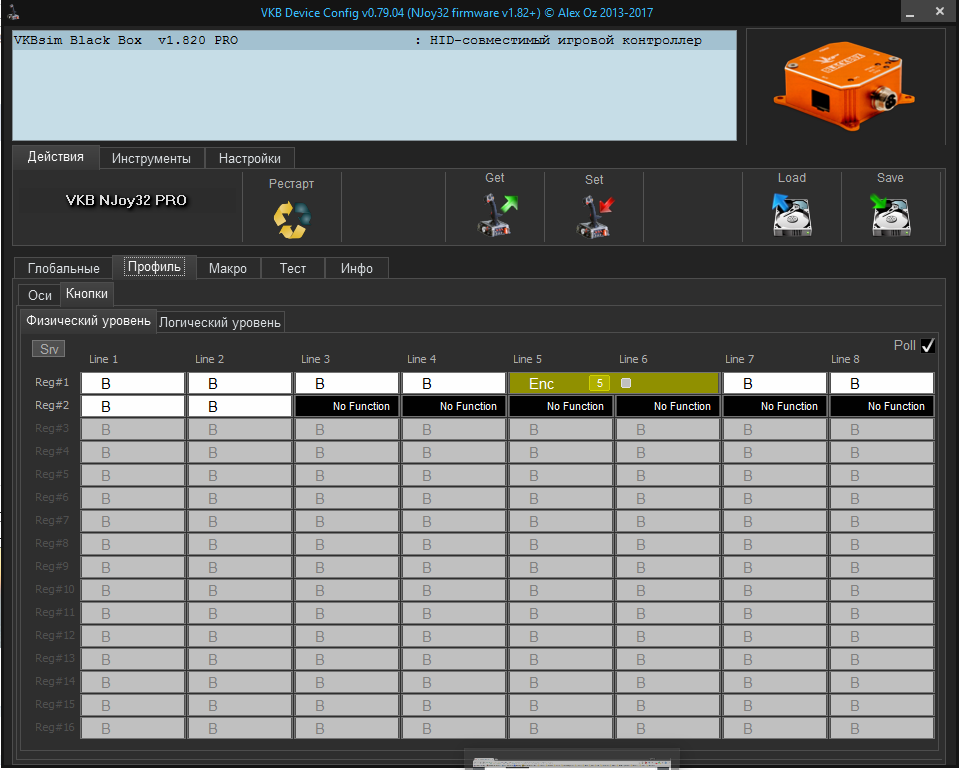Screen dimensions: 959x770
Task: Open the Макро tab
Action: [228, 268]
